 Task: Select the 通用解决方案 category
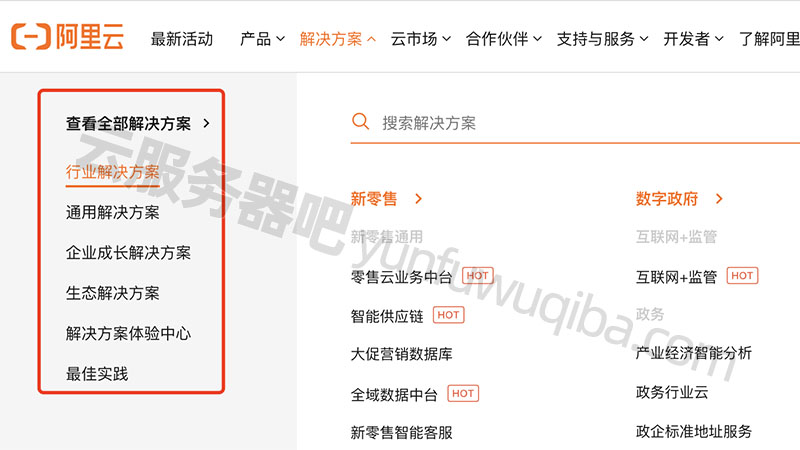[112, 212]
